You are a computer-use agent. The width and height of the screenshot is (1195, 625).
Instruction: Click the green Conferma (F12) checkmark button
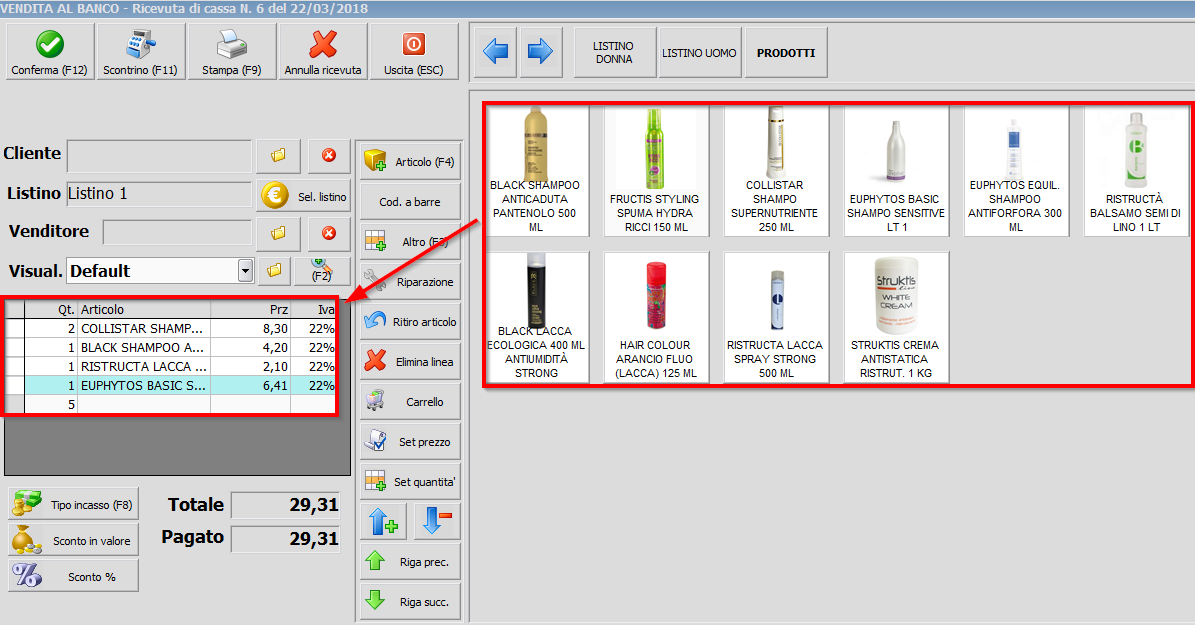point(50,51)
